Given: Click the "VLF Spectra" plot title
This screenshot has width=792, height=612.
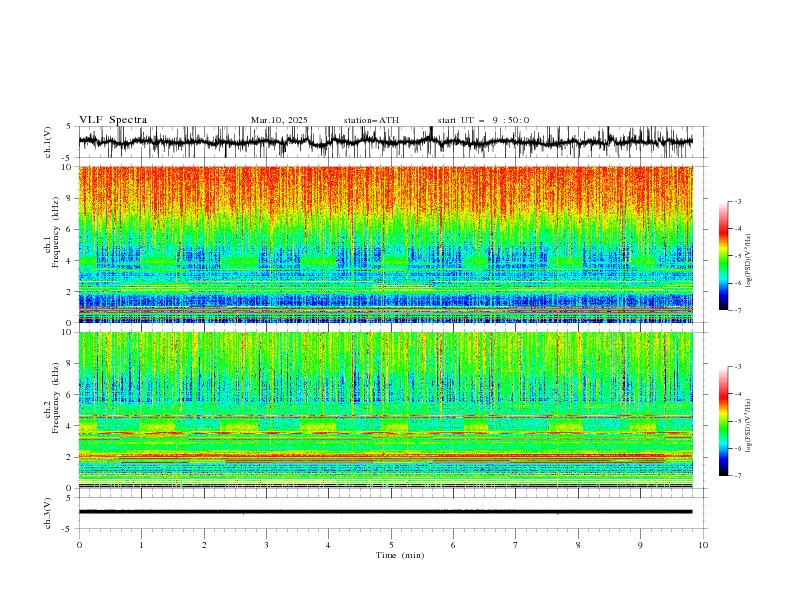Looking at the screenshot, I should pyautogui.click(x=113, y=120).
